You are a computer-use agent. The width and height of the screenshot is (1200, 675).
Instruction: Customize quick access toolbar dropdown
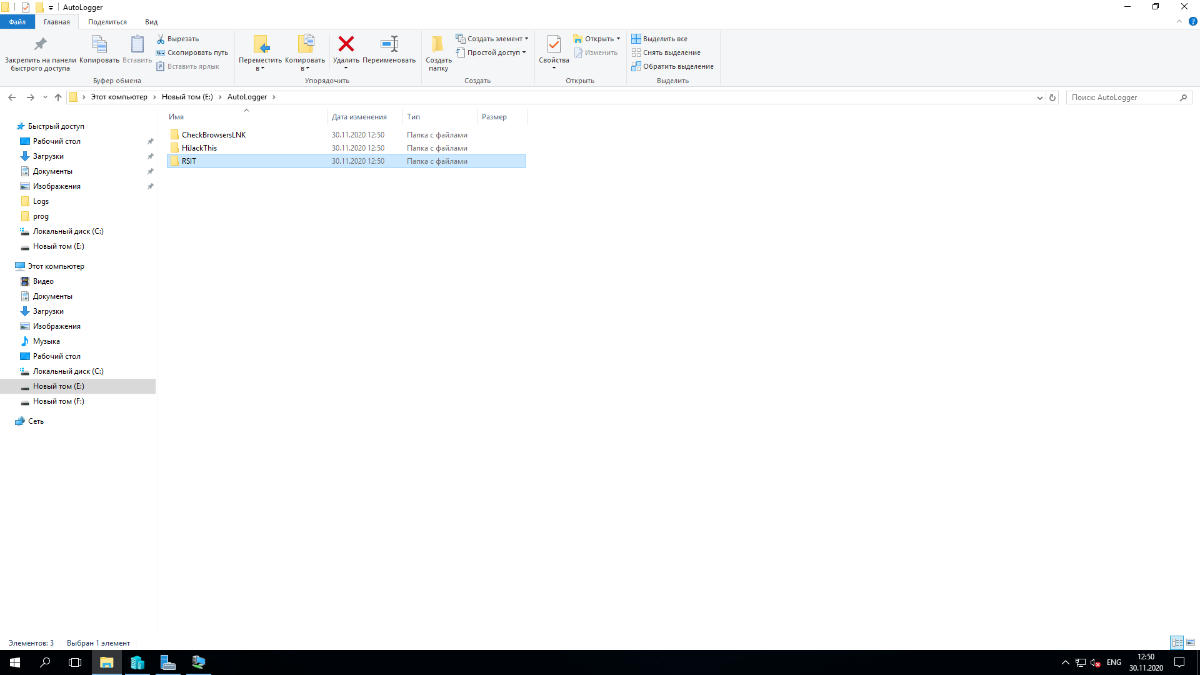[x=51, y=6]
